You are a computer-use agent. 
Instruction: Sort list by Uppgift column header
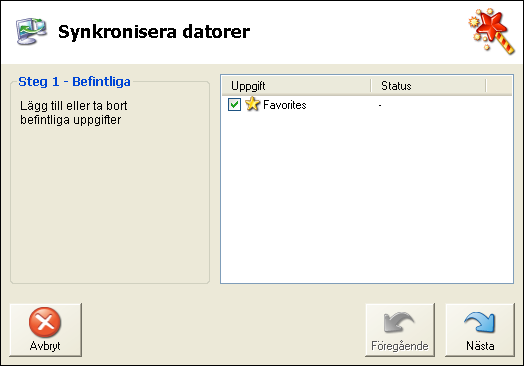(296, 86)
